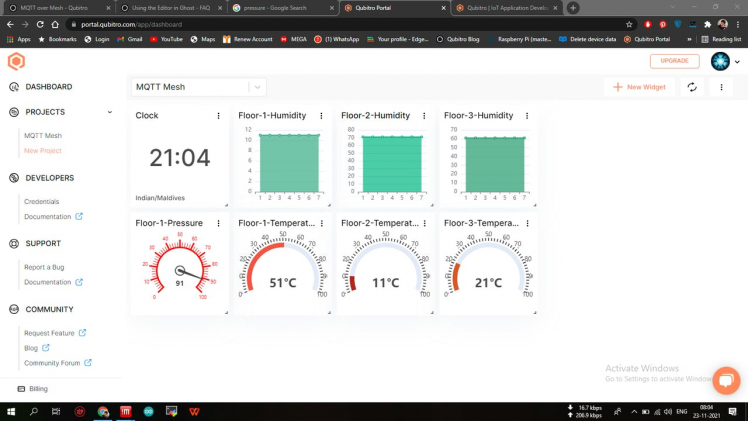This screenshot has height=421, width=748.
Task: Open Floor-1-Humidity widget options menu
Action: [x=322, y=116]
